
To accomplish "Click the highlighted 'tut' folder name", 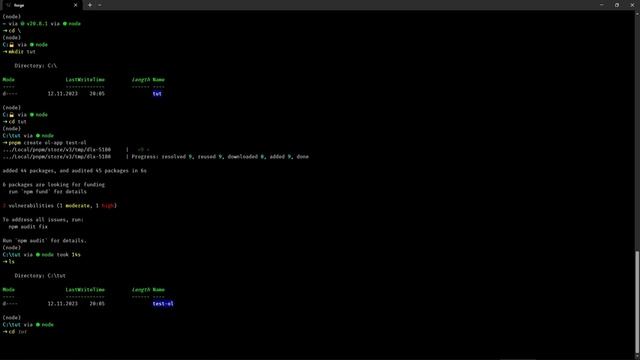I will pyautogui.click(x=157, y=93).
